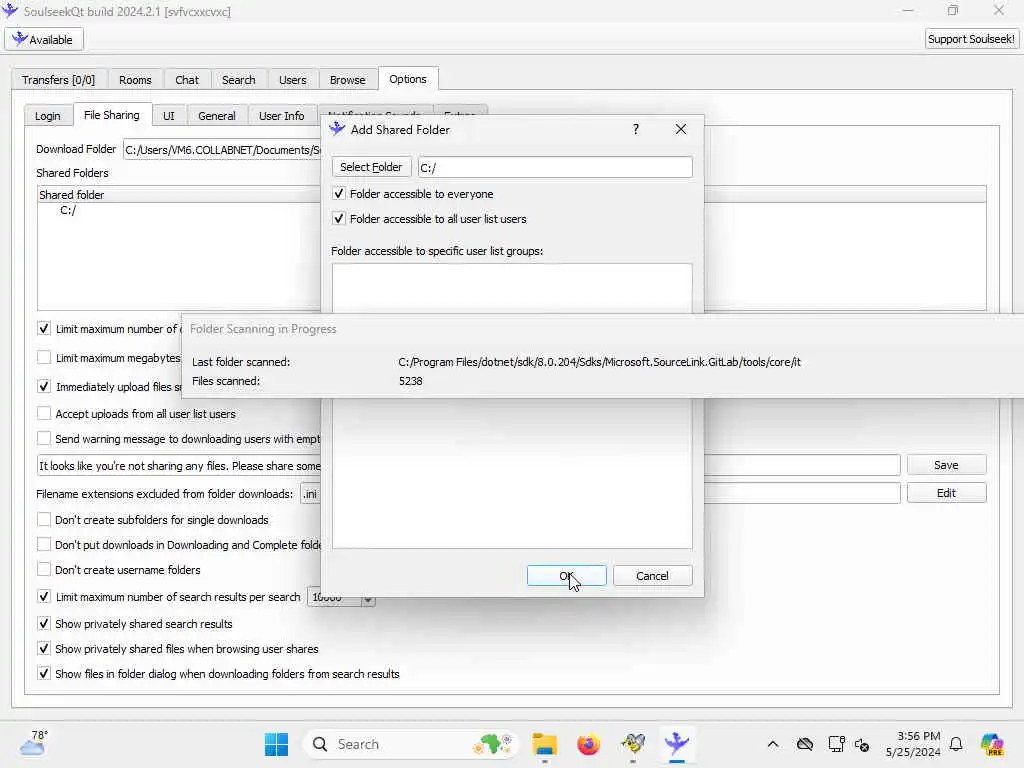This screenshot has height=768, width=1024.
Task: Click the warning message text field
Action: 179,466
